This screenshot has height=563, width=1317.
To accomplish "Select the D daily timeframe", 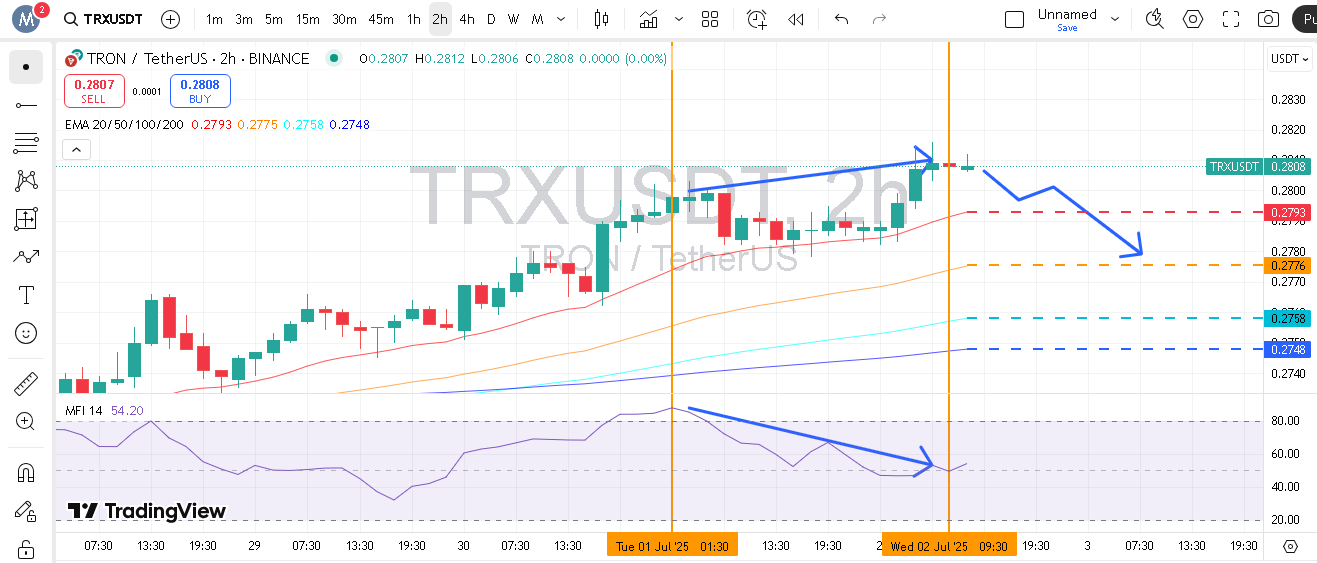I will click(x=491, y=19).
